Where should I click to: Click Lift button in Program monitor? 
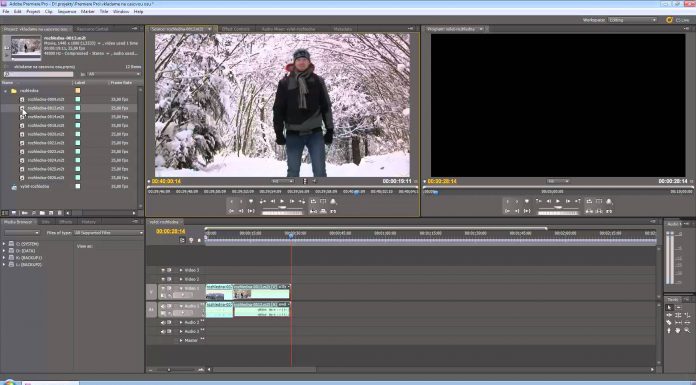coord(589,211)
